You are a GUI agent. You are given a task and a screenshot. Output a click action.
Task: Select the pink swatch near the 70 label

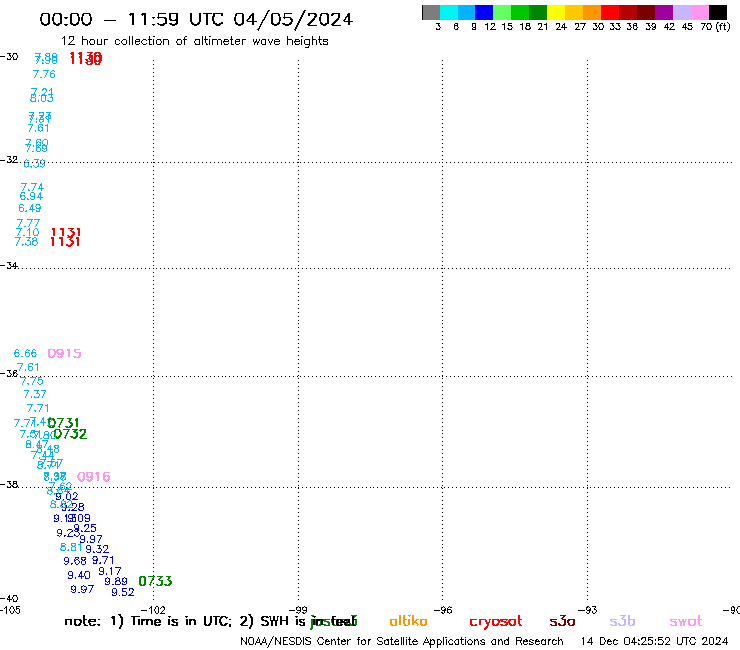pyautogui.click(x=699, y=12)
